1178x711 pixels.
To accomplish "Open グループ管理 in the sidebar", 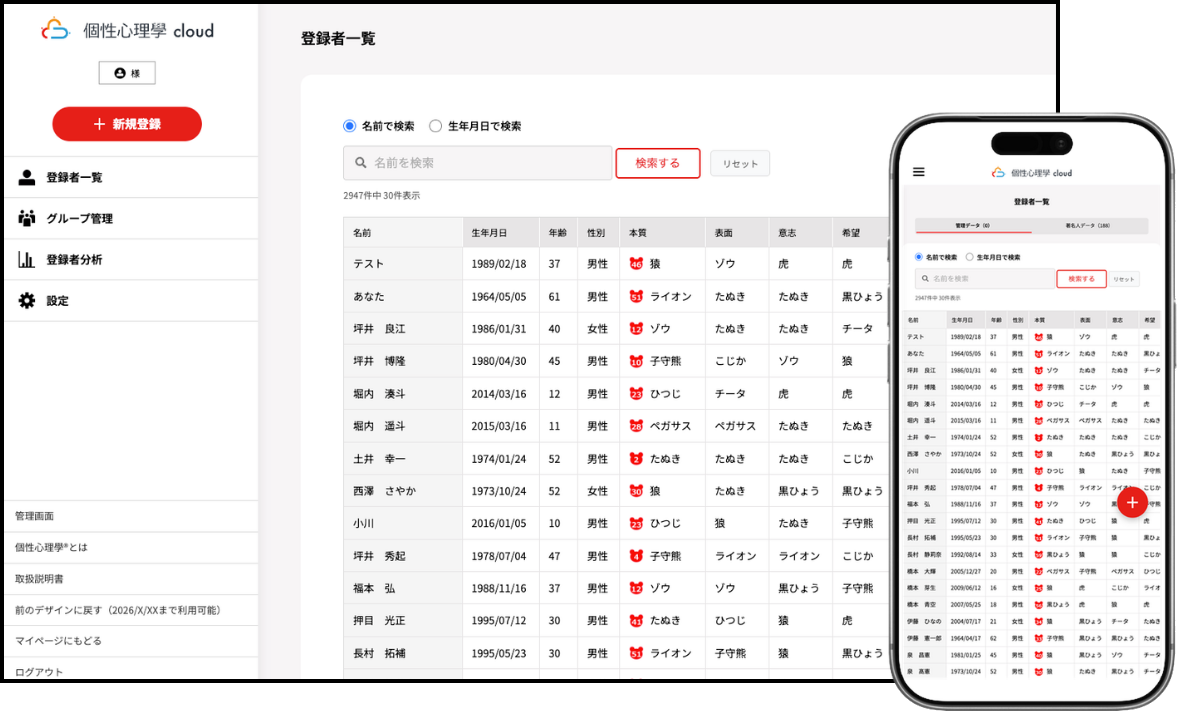I will [131, 219].
